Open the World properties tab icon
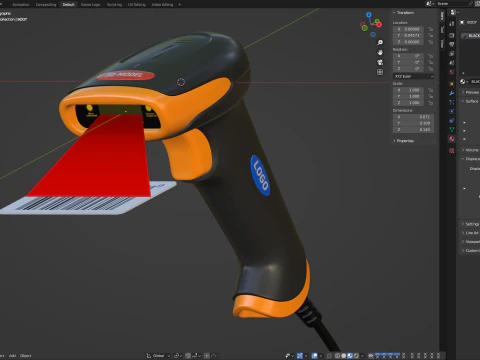 452,72
